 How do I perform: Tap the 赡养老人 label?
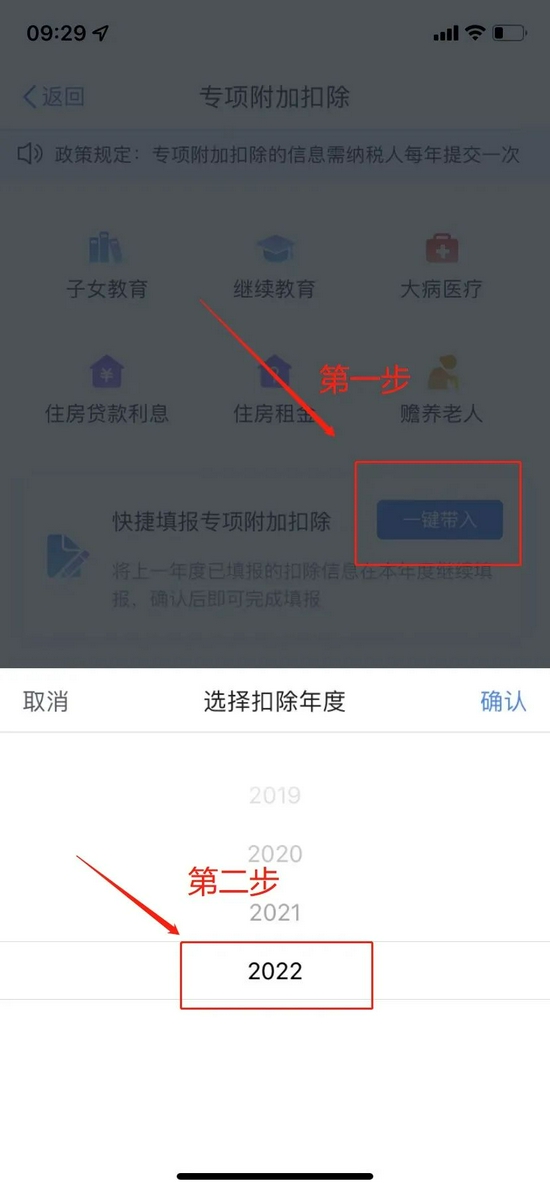(x=442, y=414)
